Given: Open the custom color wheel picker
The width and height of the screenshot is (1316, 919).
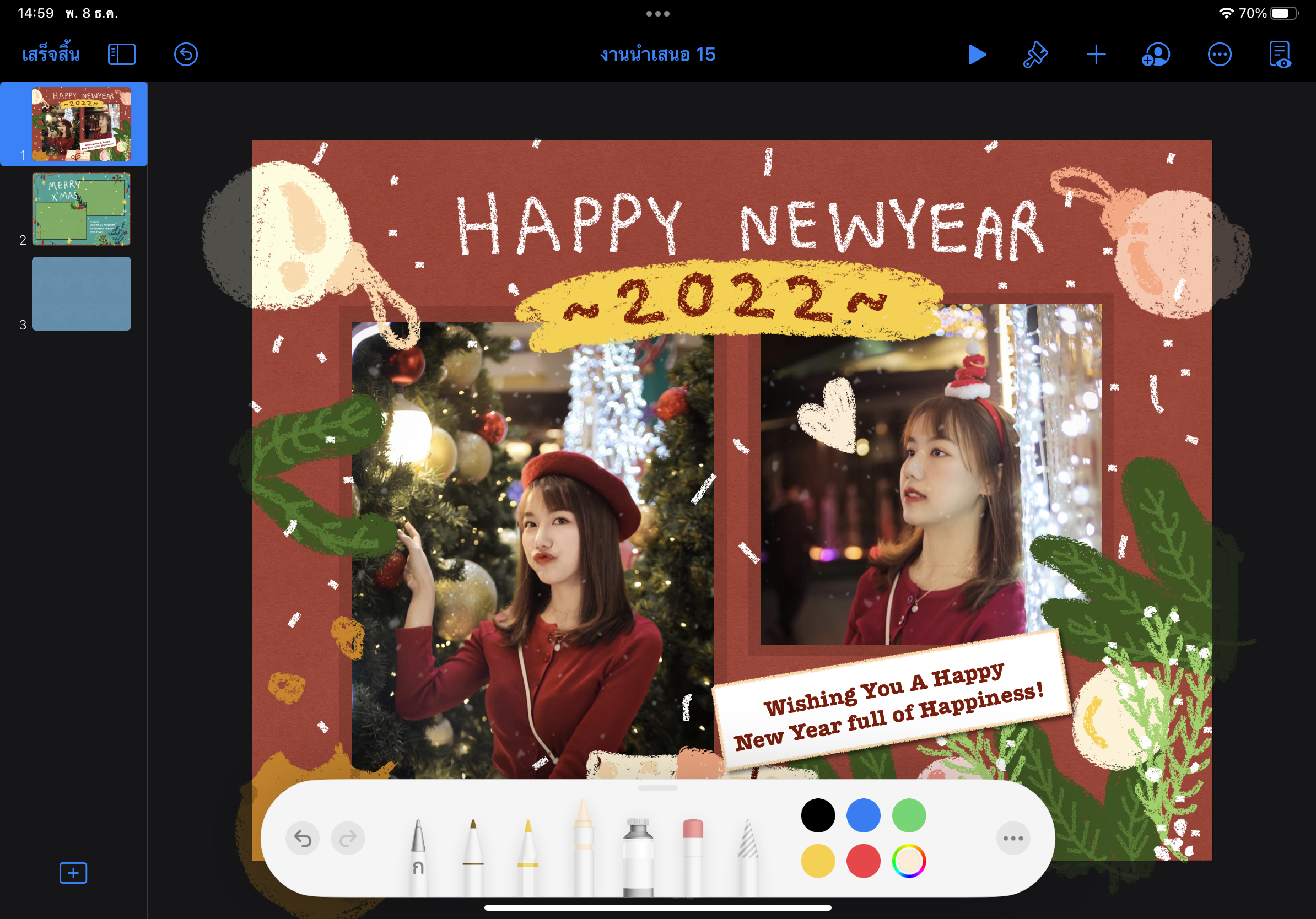Looking at the screenshot, I should coord(909,861).
